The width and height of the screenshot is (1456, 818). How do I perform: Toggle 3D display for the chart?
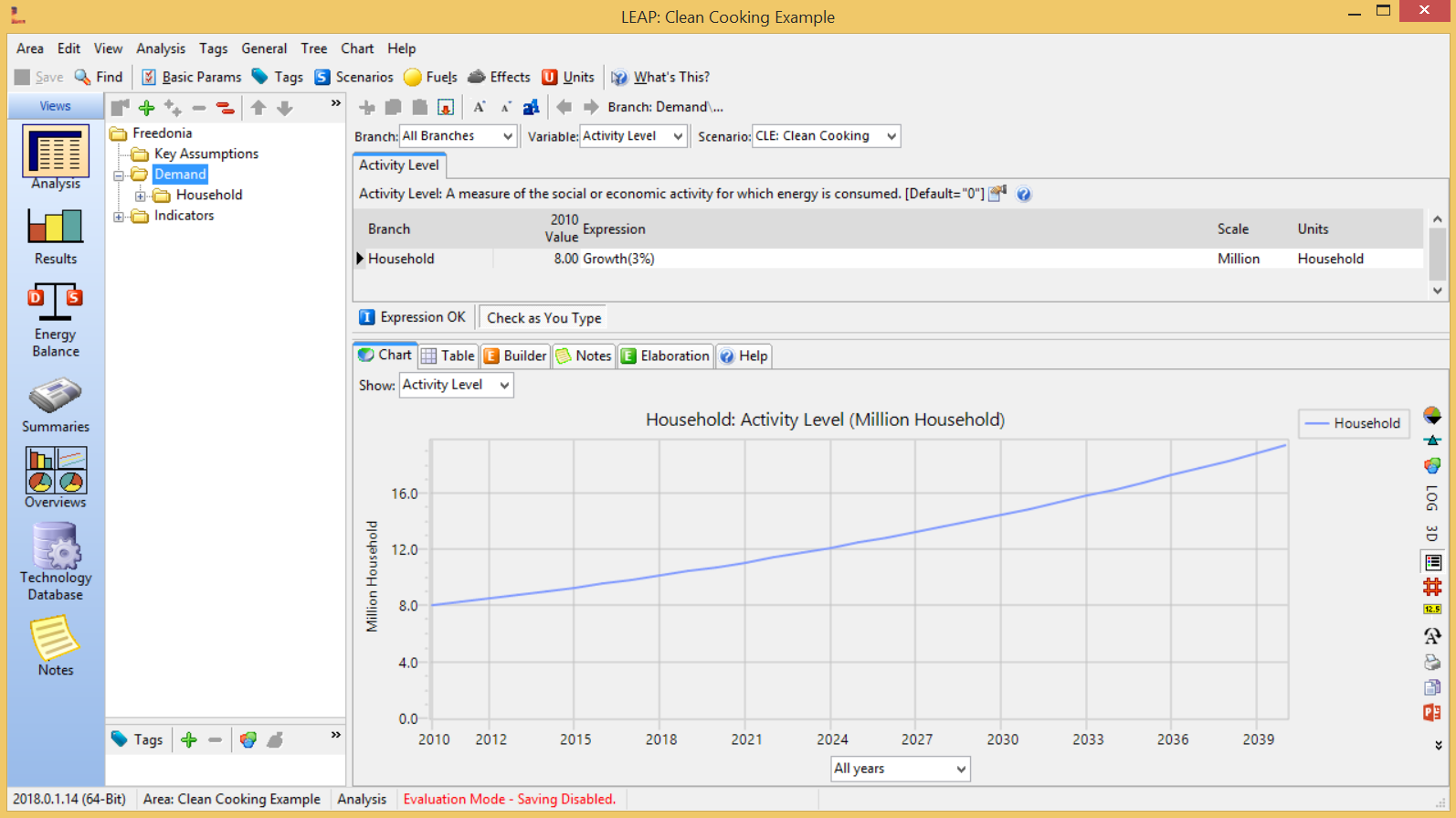(1432, 533)
